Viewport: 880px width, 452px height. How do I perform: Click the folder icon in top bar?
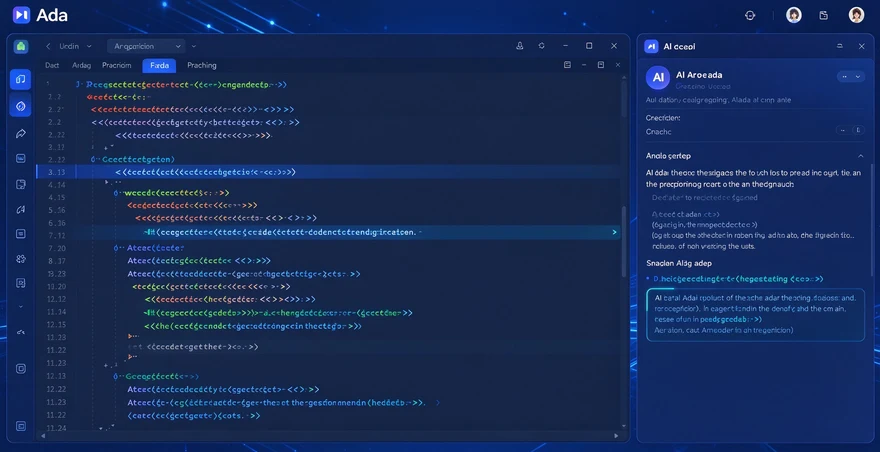tap(824, 15)
